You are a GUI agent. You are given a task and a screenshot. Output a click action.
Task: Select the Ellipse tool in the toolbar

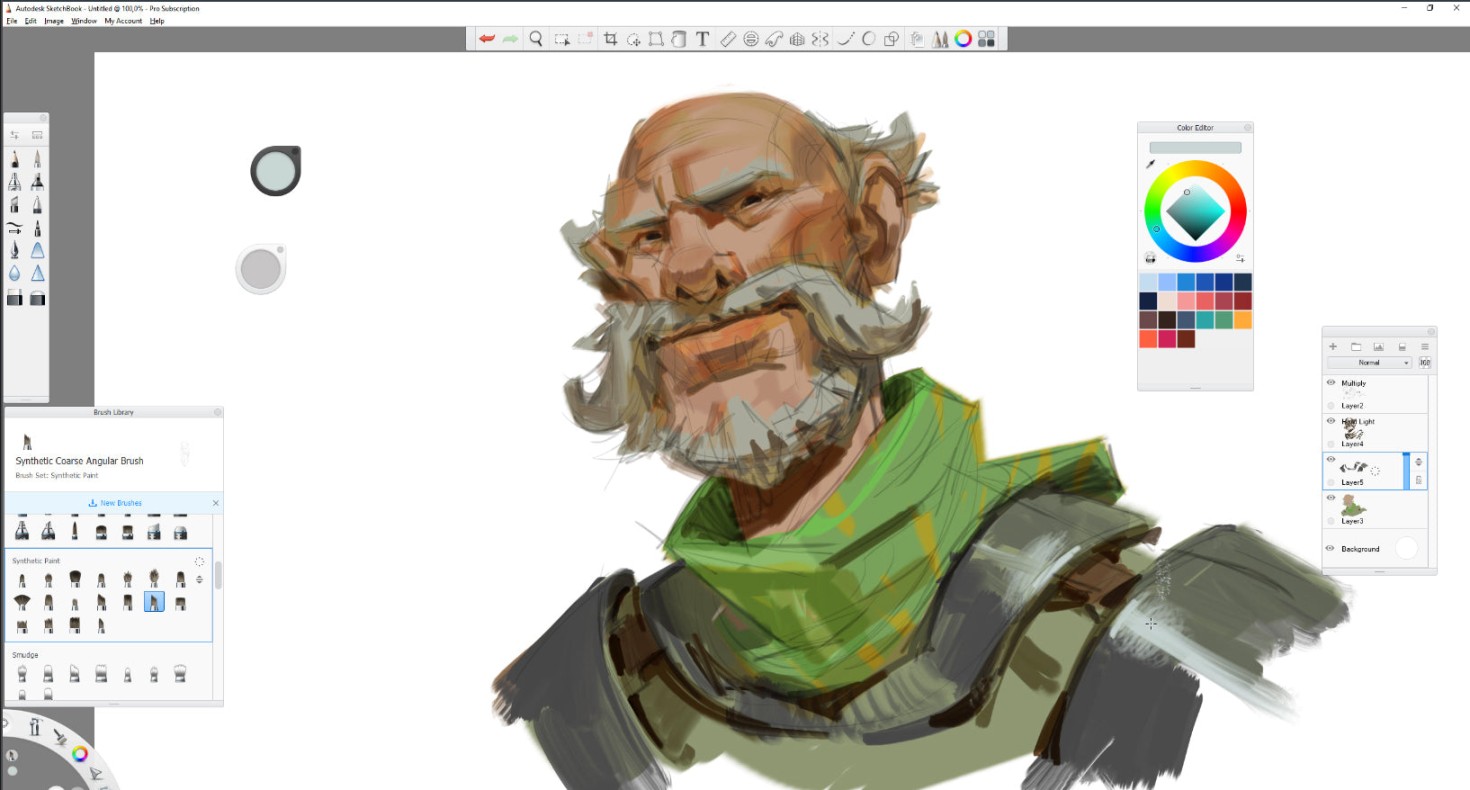coord(869,38)
